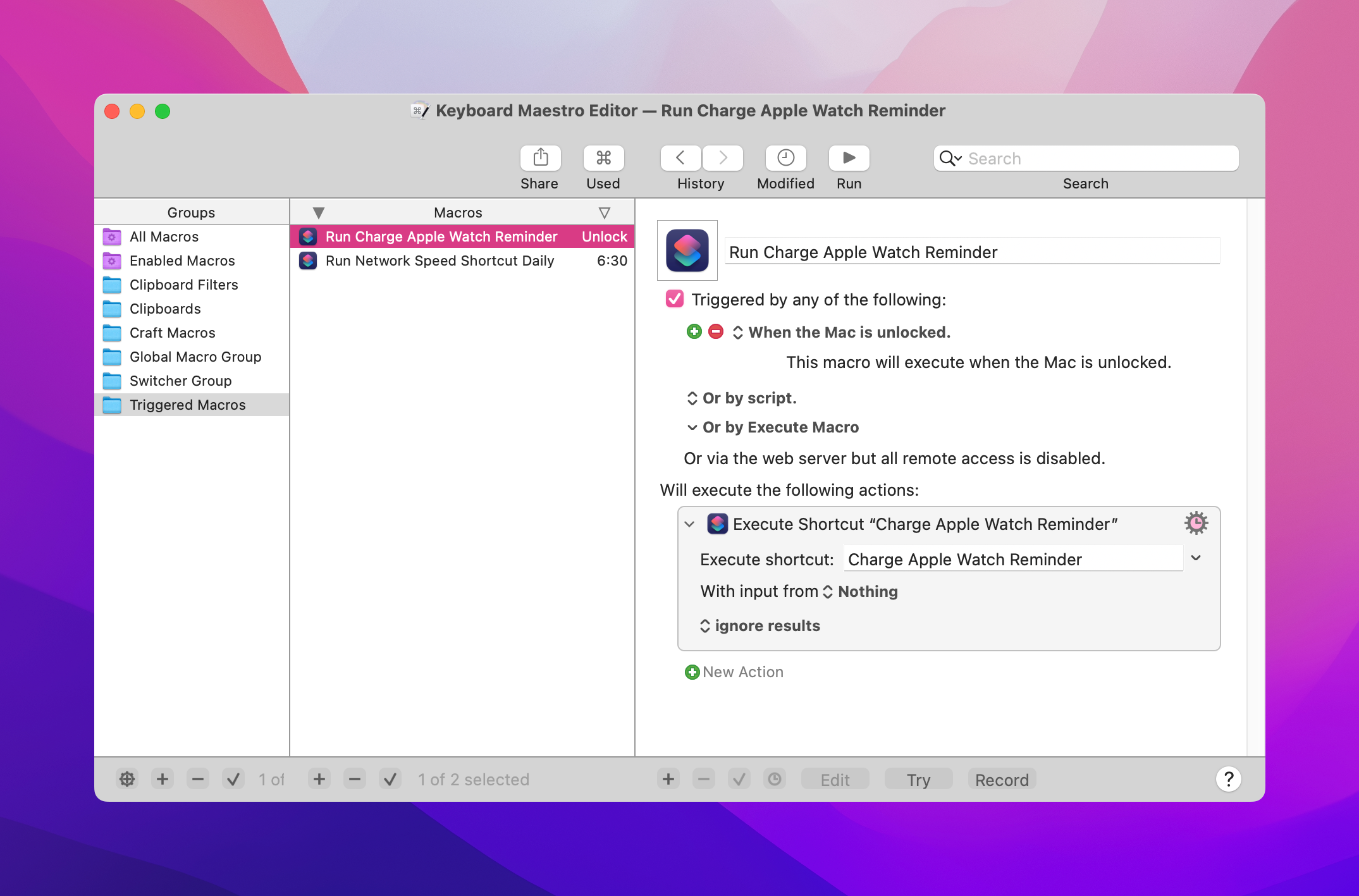Delete the selected macro with minus
The height and width of the screenshot is (896, 1359).
coord(355,779)
